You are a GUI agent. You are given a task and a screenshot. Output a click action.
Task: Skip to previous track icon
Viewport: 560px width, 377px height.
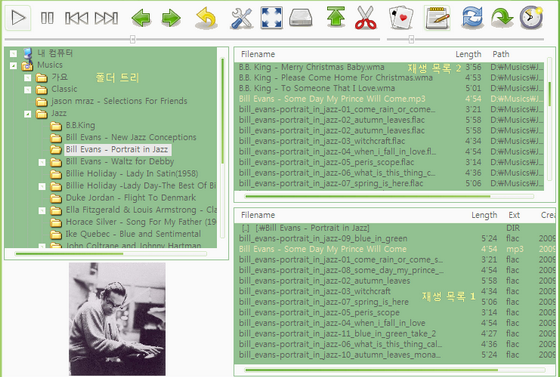point(76,18)
